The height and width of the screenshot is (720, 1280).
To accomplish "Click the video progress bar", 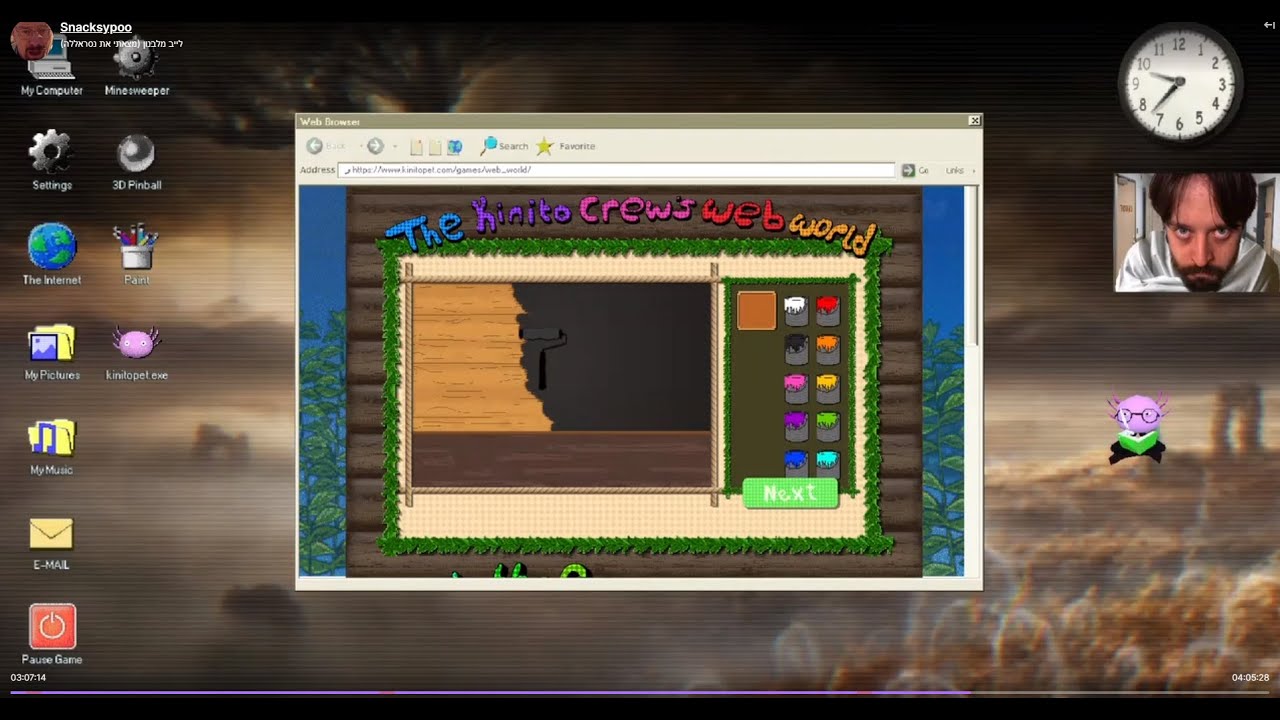I will pyautogui.click(x=640, y=692).
